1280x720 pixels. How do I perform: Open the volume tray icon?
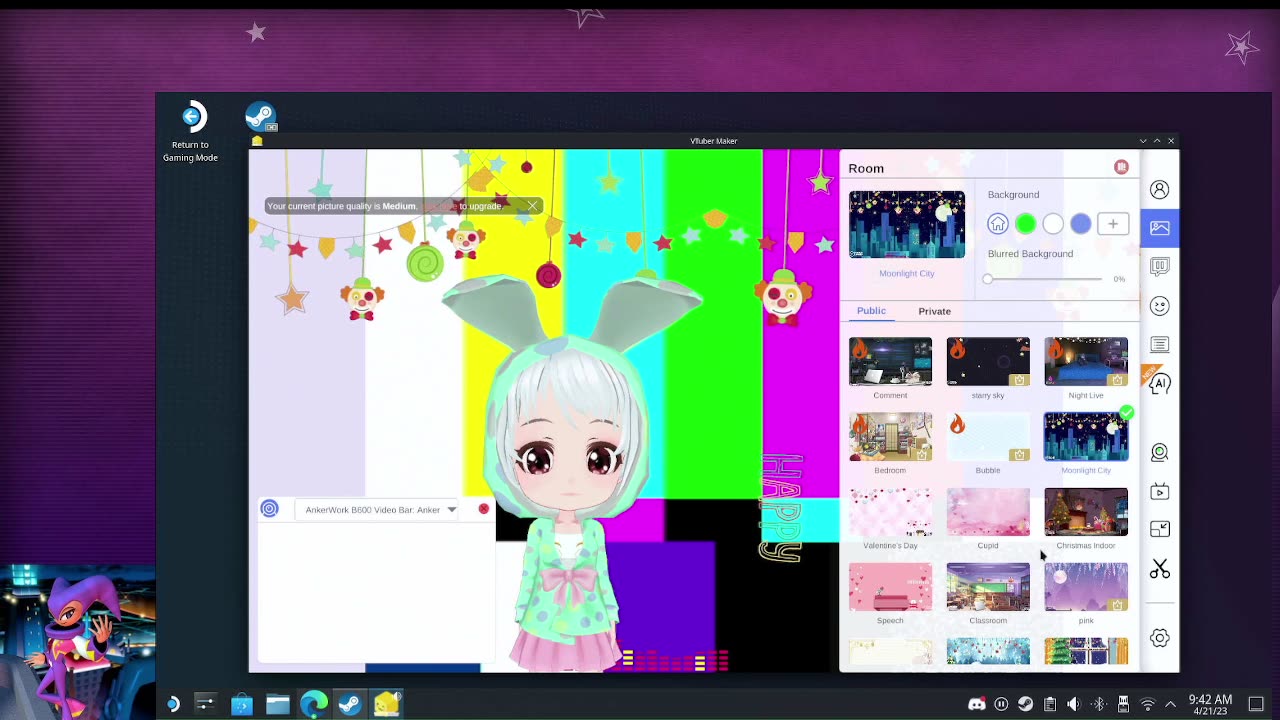pyautogui.click(x=1074, y=704)
